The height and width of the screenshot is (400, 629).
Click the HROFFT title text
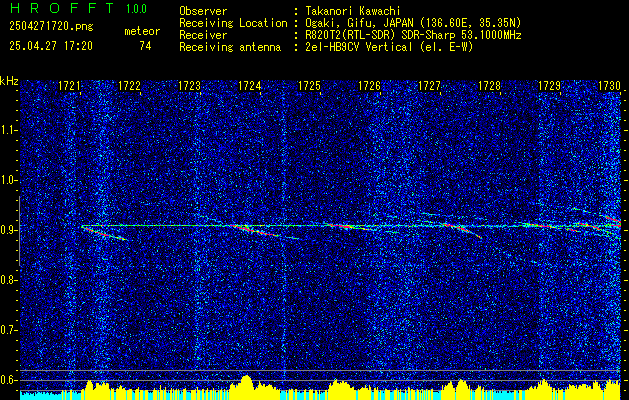click(62, 8)
